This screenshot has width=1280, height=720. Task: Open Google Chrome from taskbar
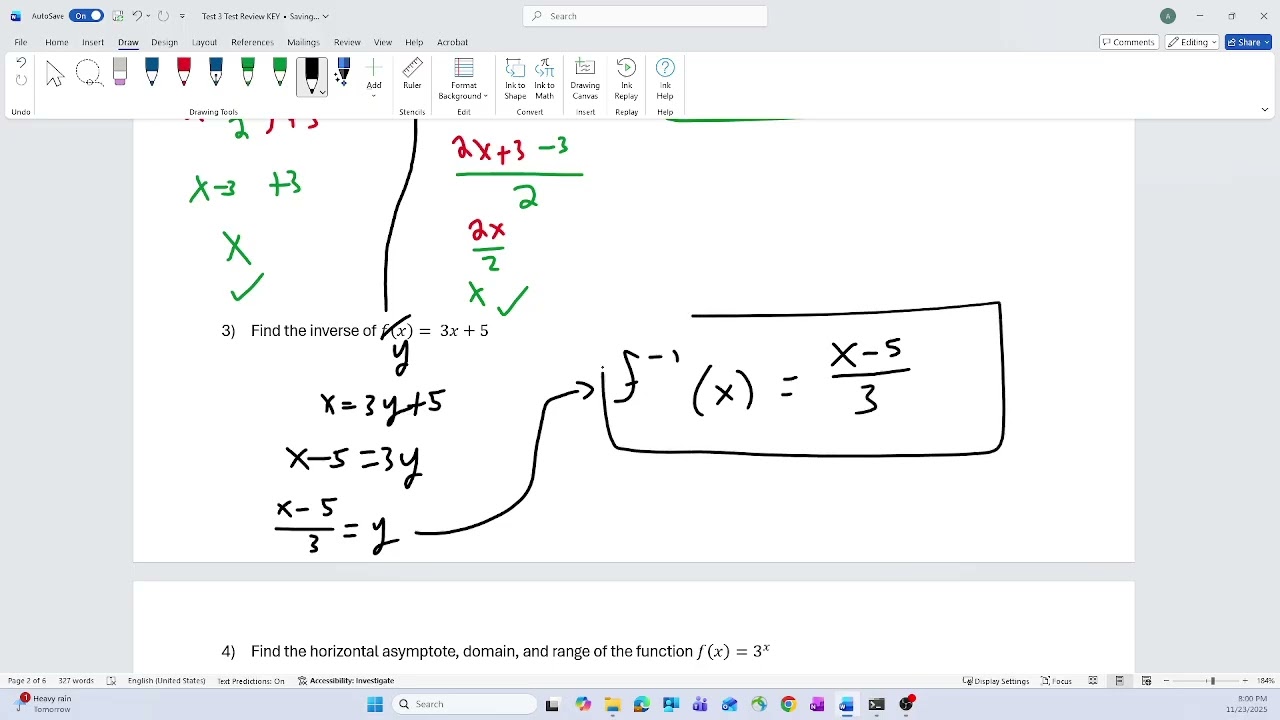(788, 705)
